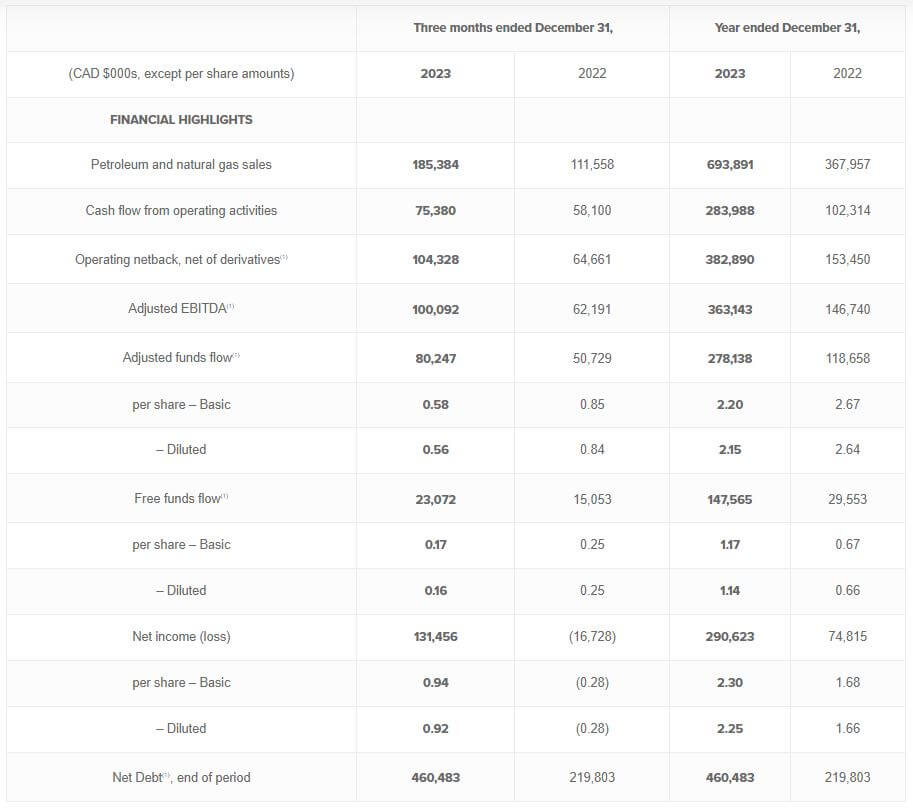This screenshot has height=809, width=913.
Task: Click the "Year ended December 31," column header
Action: tap(787, 28)
